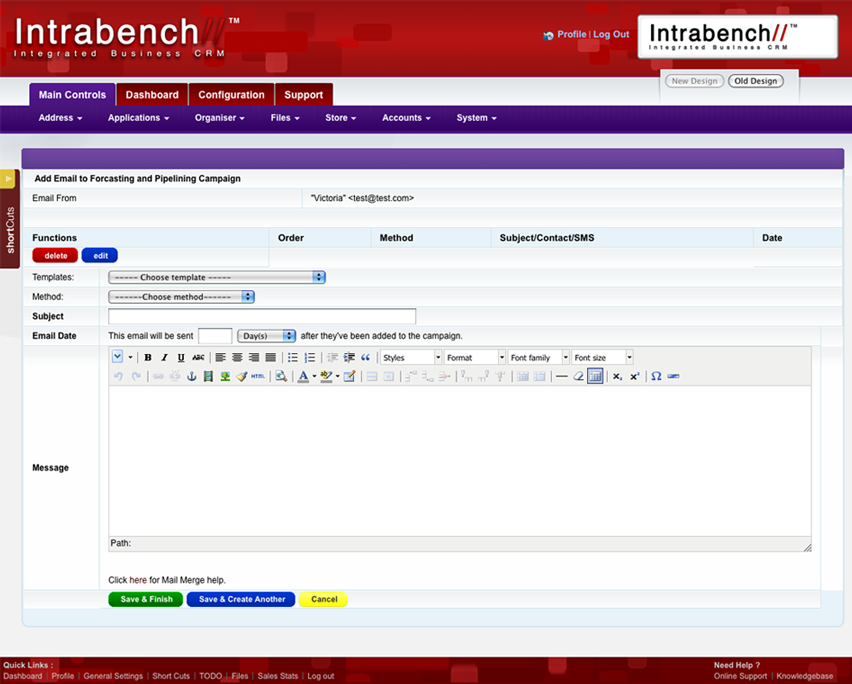
Task: Open the Format dropdown in editor
Action: click(x=475, y=357)
